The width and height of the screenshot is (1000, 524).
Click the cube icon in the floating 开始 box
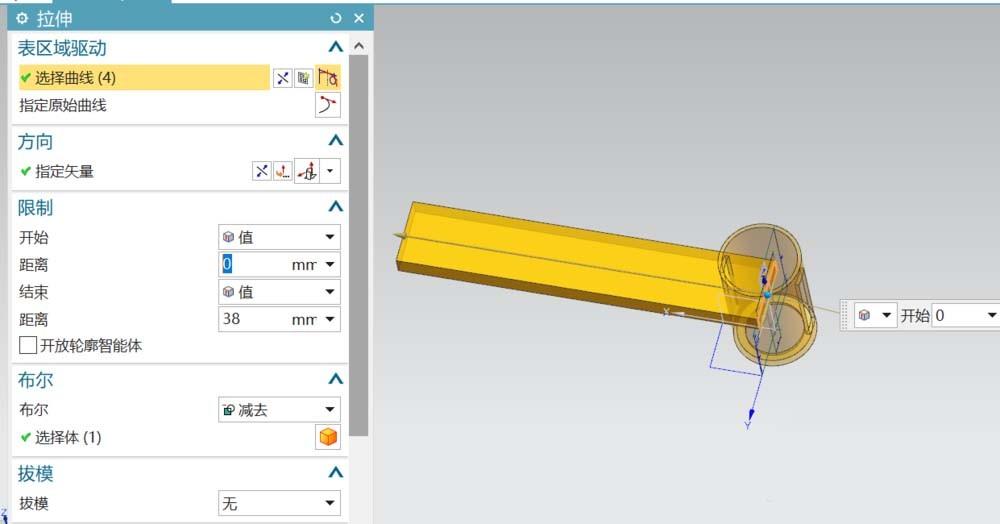point(865,315)
